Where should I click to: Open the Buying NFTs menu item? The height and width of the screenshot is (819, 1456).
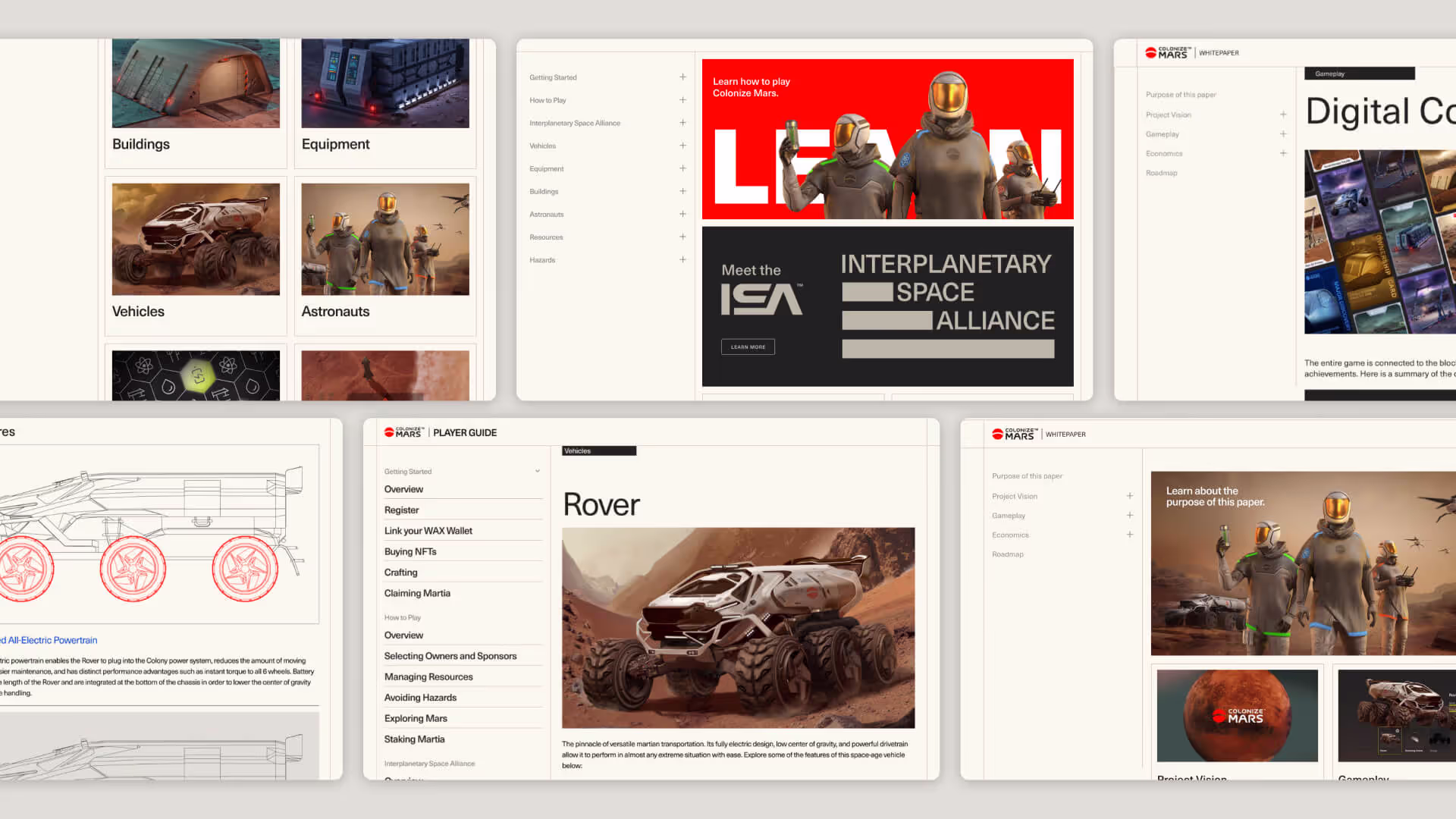click(x=410, y=551)
